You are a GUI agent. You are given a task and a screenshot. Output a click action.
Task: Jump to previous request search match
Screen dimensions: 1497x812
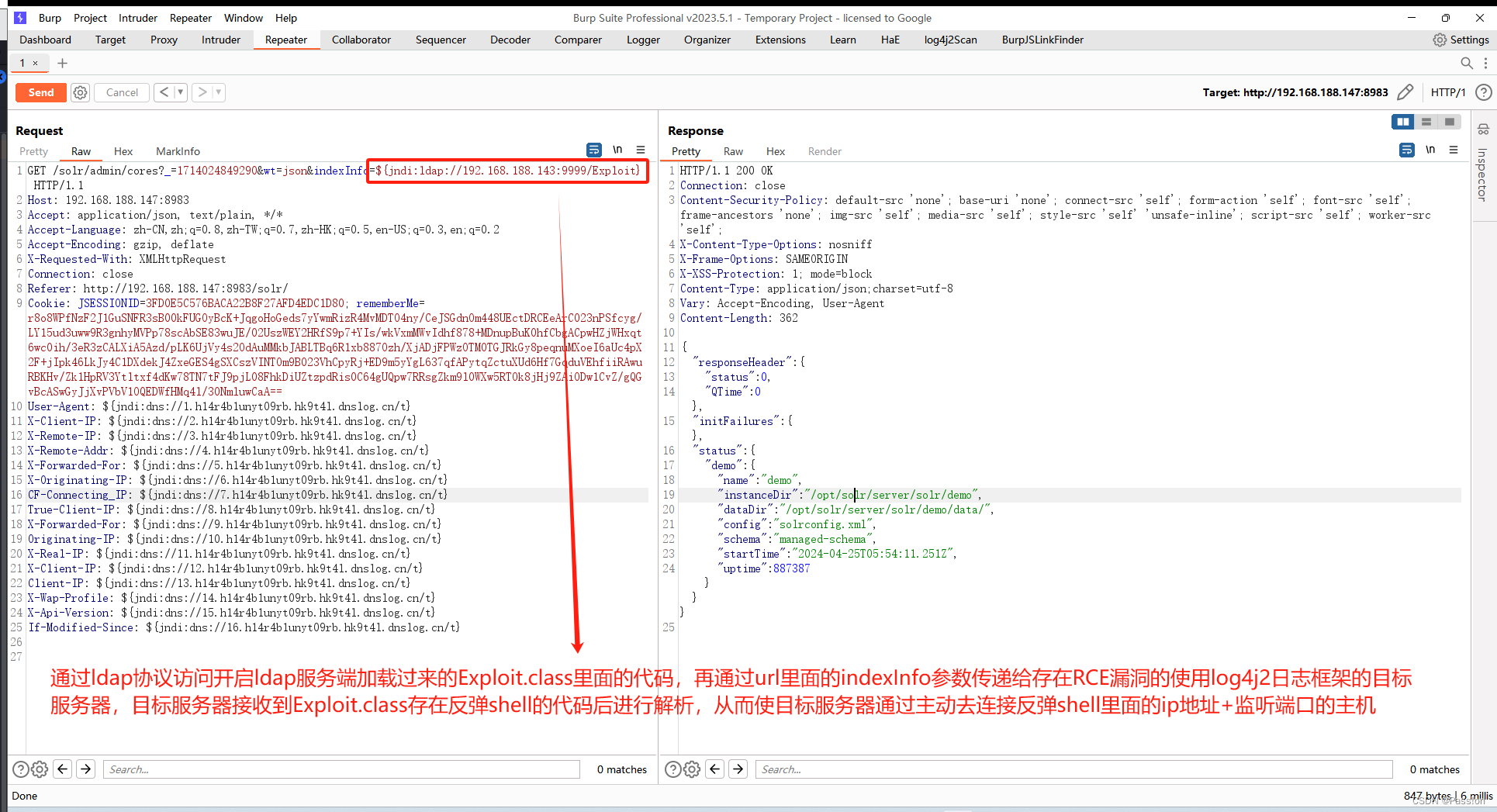(63, 769)
